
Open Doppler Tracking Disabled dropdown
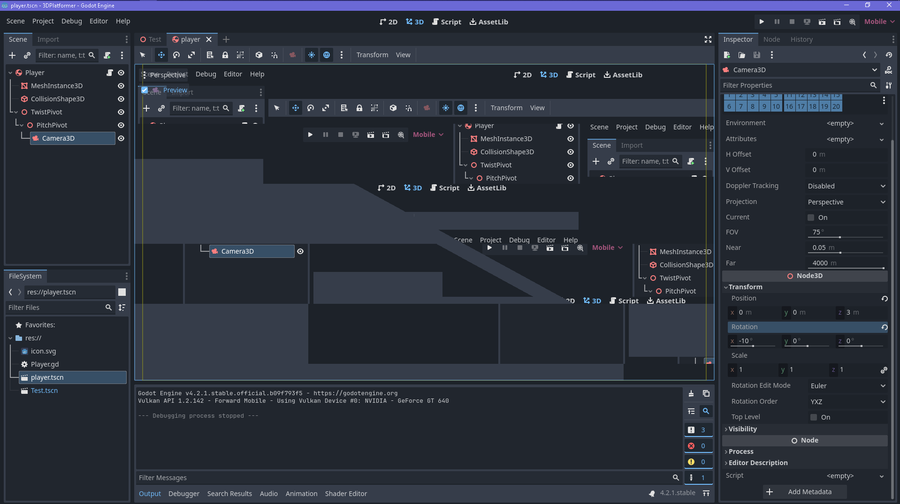point(847,186)
